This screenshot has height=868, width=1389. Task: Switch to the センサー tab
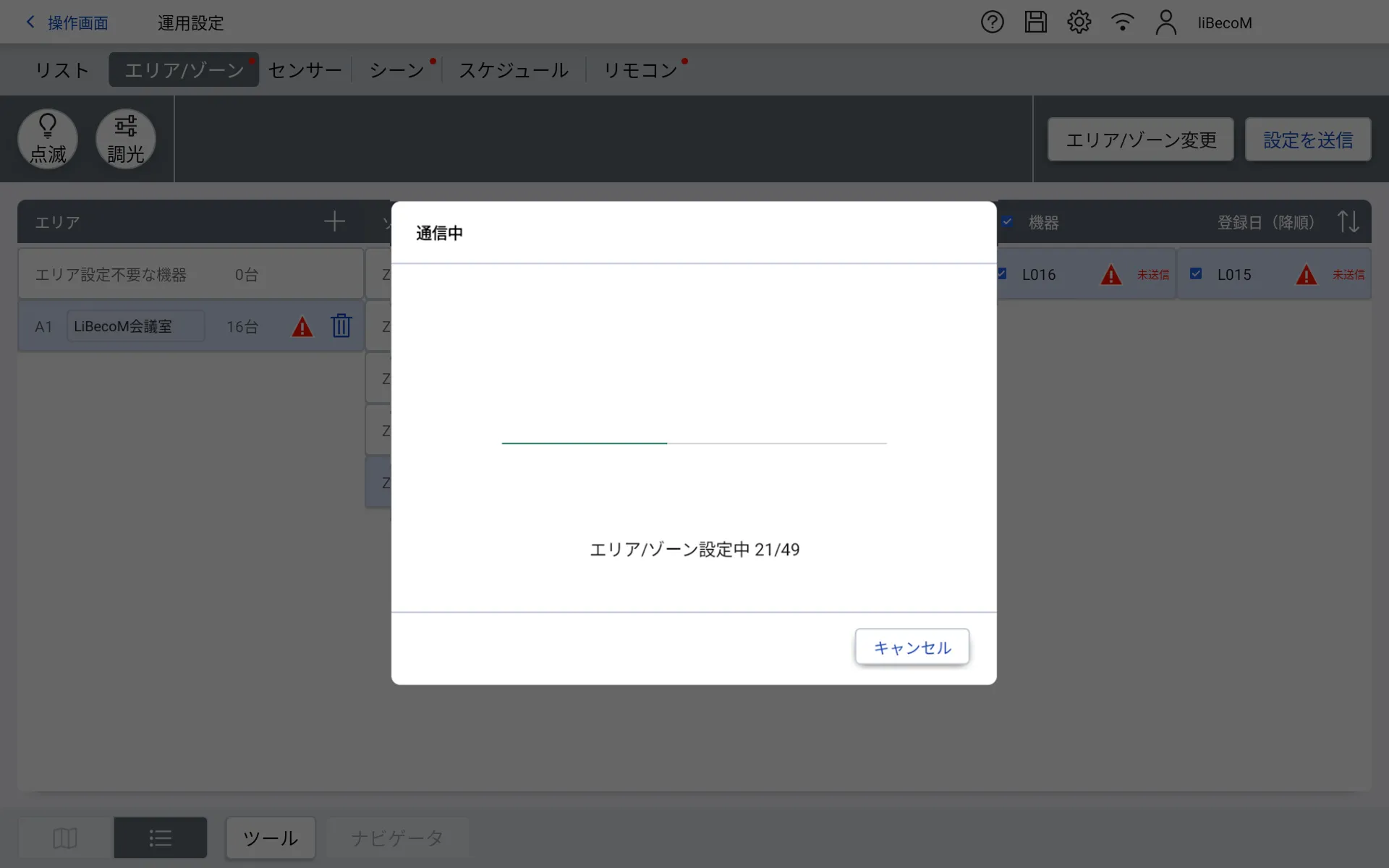coord(305,70)
